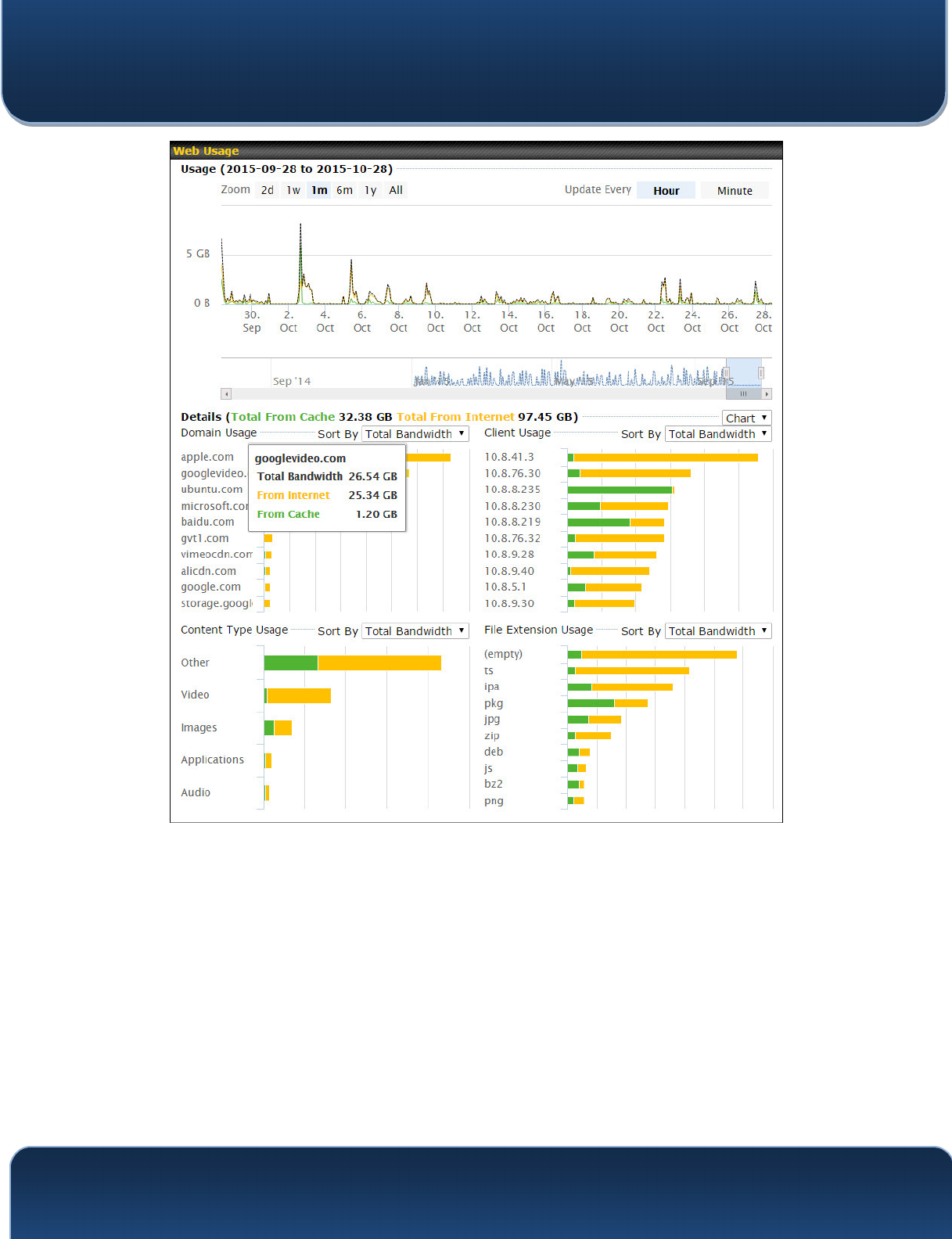Viewport: 952px width, 1239px height.
Task: Choose the 1y zoom option
Action: (x=370, y=190)
